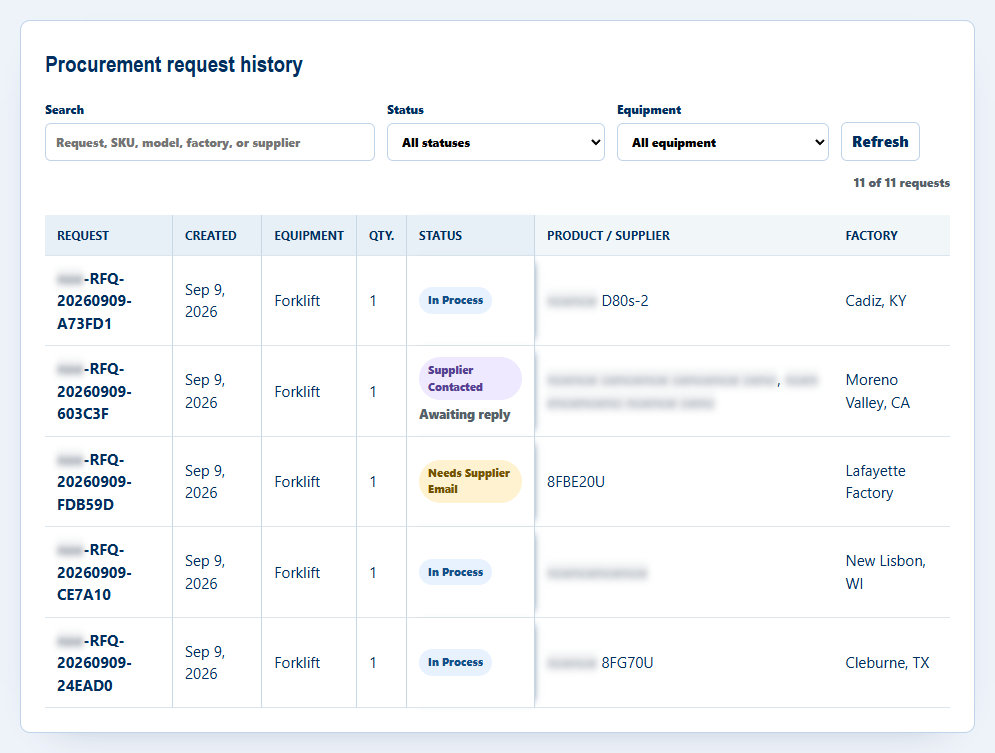Click the CREATED column header
The image size is (995, 753).
click(211, 235)
